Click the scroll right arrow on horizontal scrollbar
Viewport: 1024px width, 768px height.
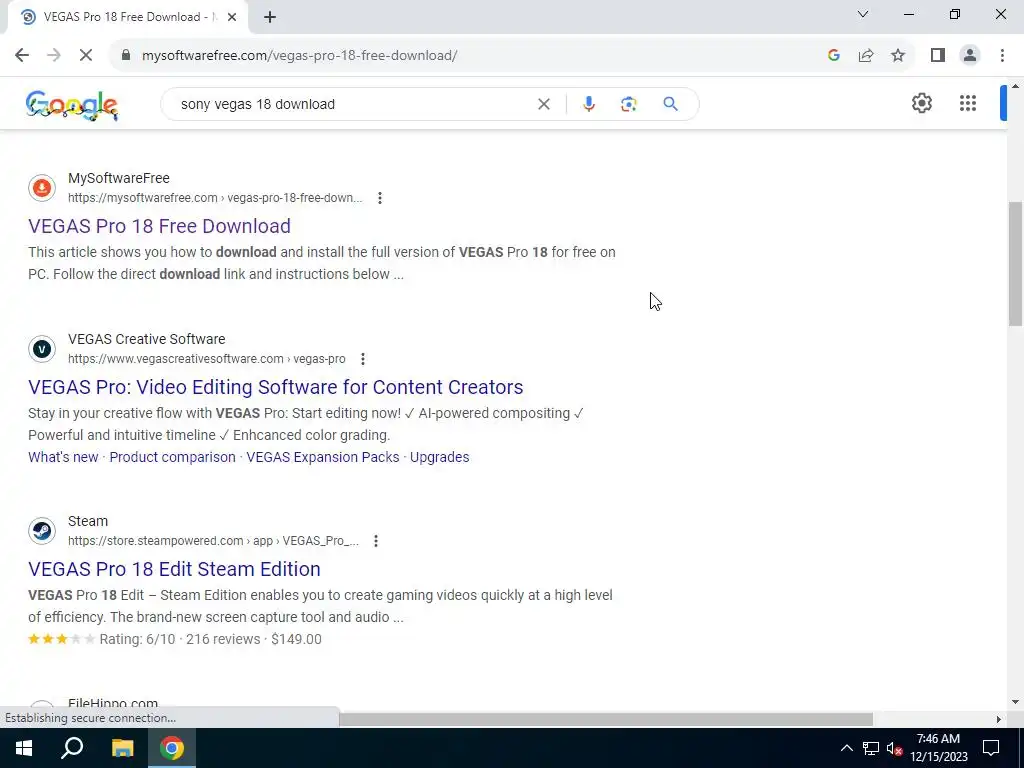[999, 719]
